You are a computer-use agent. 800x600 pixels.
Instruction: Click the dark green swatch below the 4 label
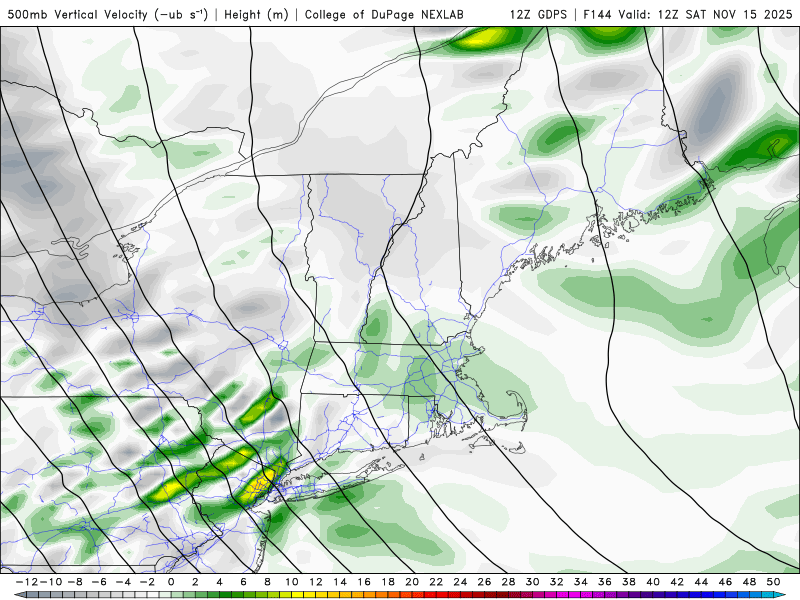coord(225,595)
